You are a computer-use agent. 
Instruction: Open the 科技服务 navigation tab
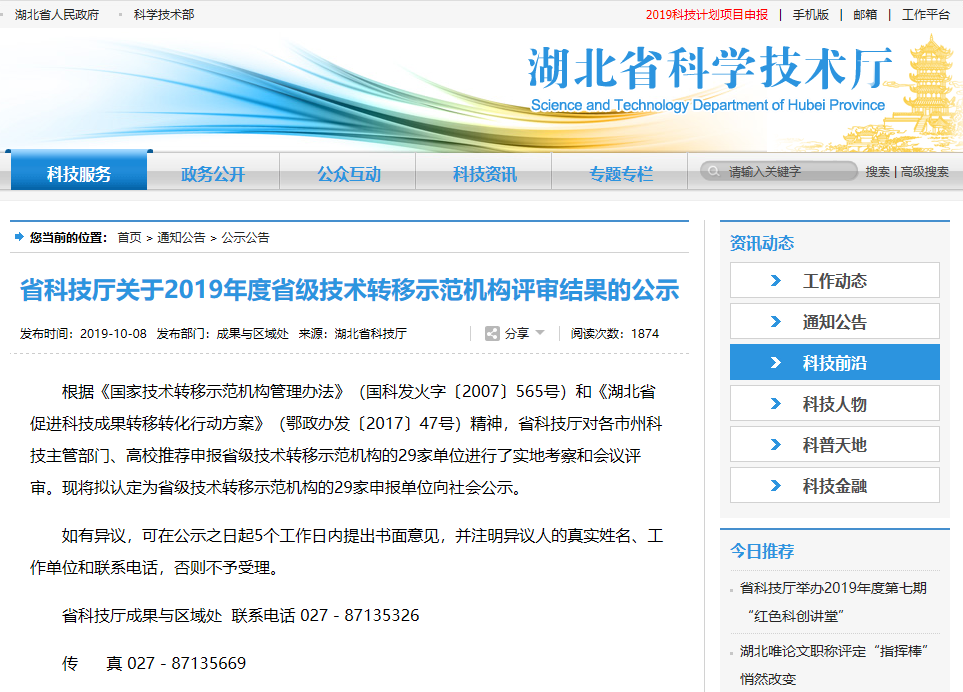(79, 173)
